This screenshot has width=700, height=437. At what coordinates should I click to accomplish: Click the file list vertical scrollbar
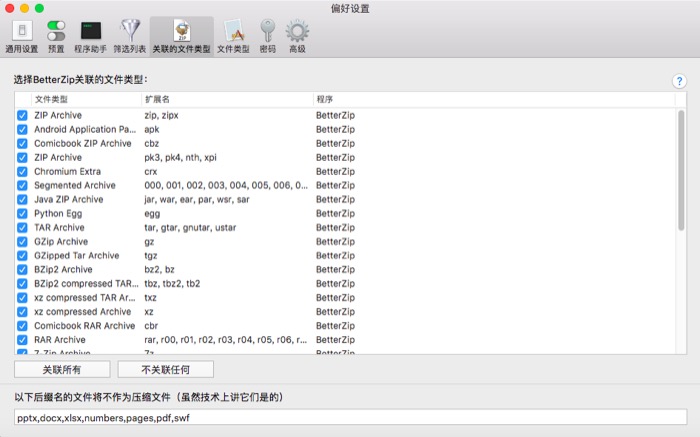coord(681,170)
